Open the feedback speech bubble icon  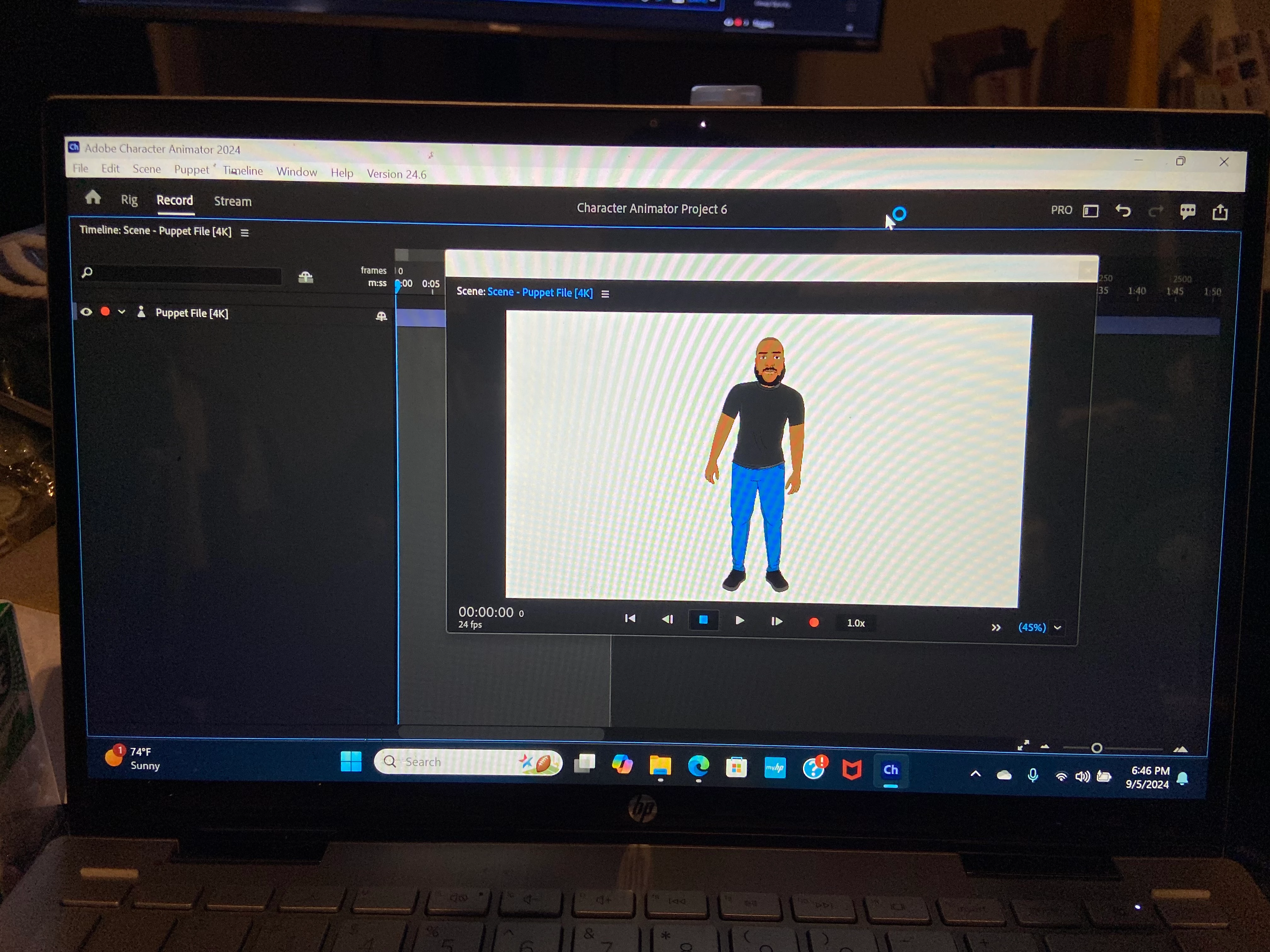pos(1187,212)
